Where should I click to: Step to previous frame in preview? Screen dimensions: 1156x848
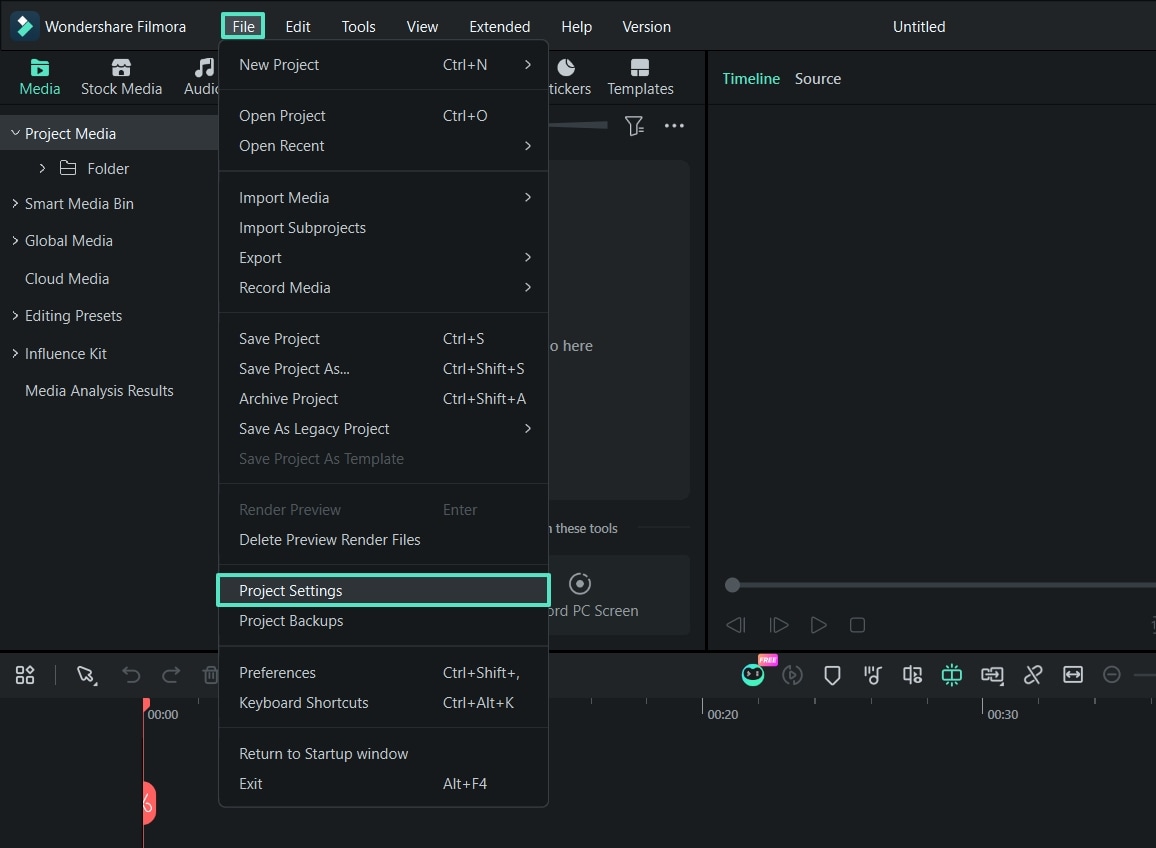736,625
